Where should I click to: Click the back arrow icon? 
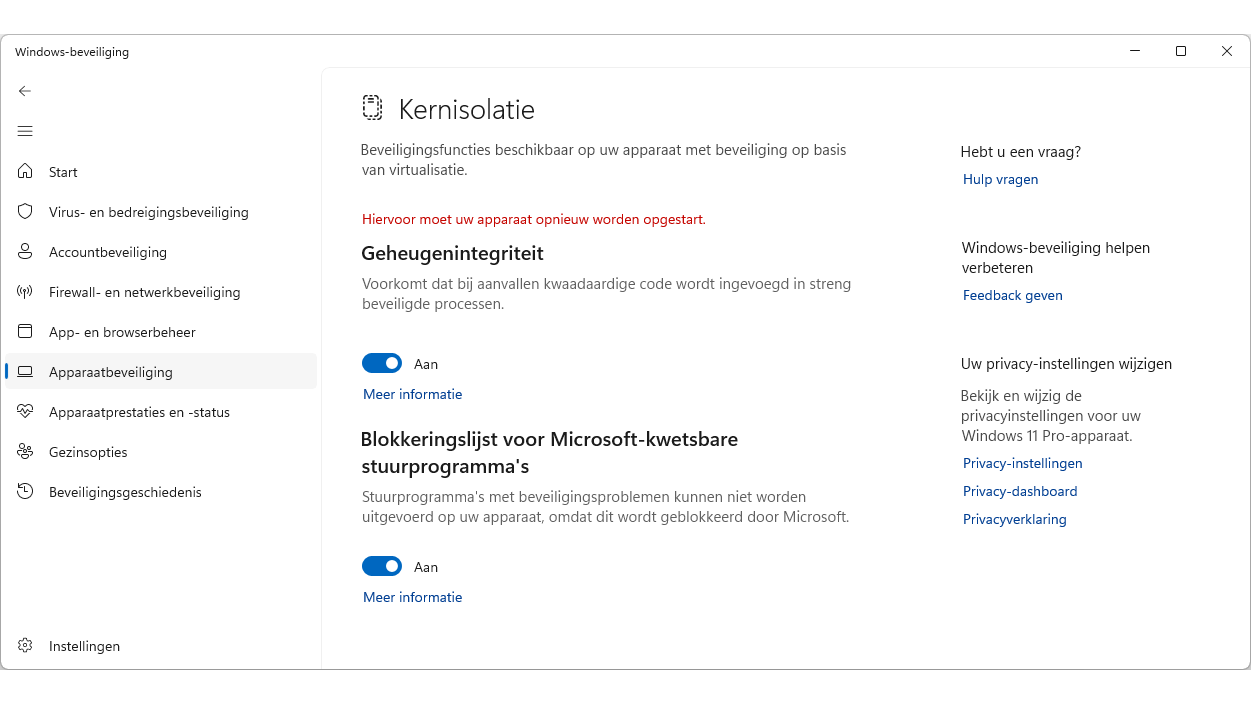coord(25,91)
